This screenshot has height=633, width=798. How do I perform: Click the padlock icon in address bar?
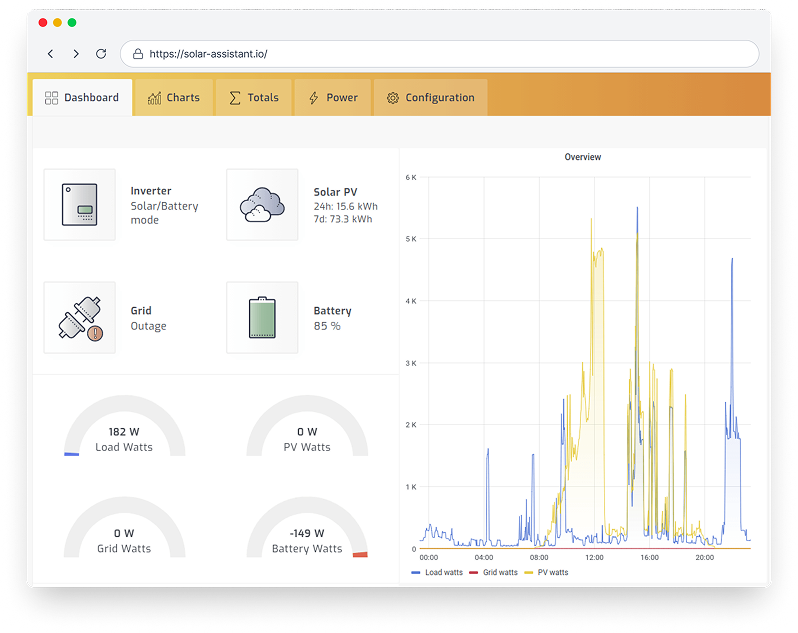click(x=138, y=54)
